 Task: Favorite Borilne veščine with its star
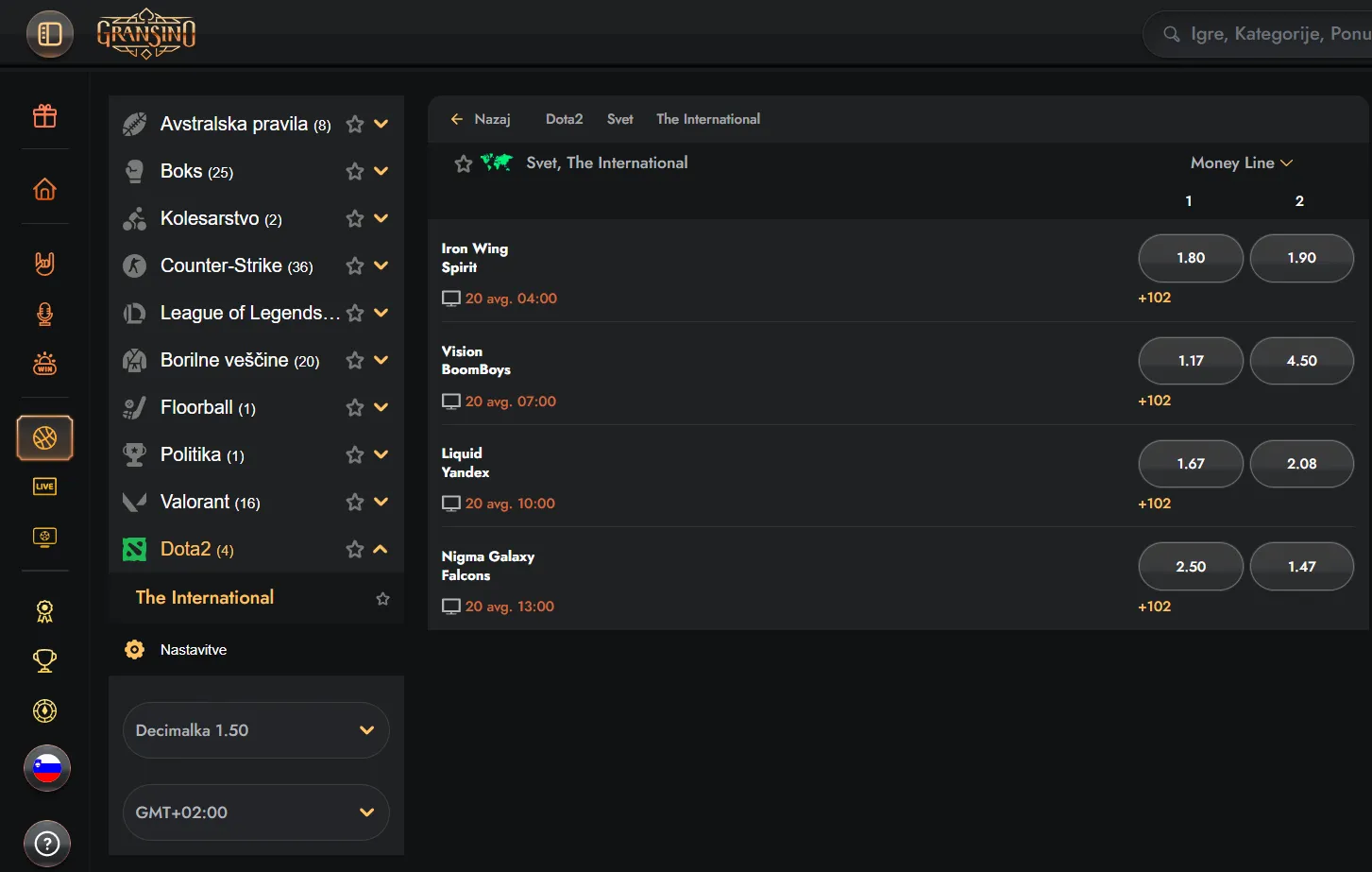click(355, 360)
